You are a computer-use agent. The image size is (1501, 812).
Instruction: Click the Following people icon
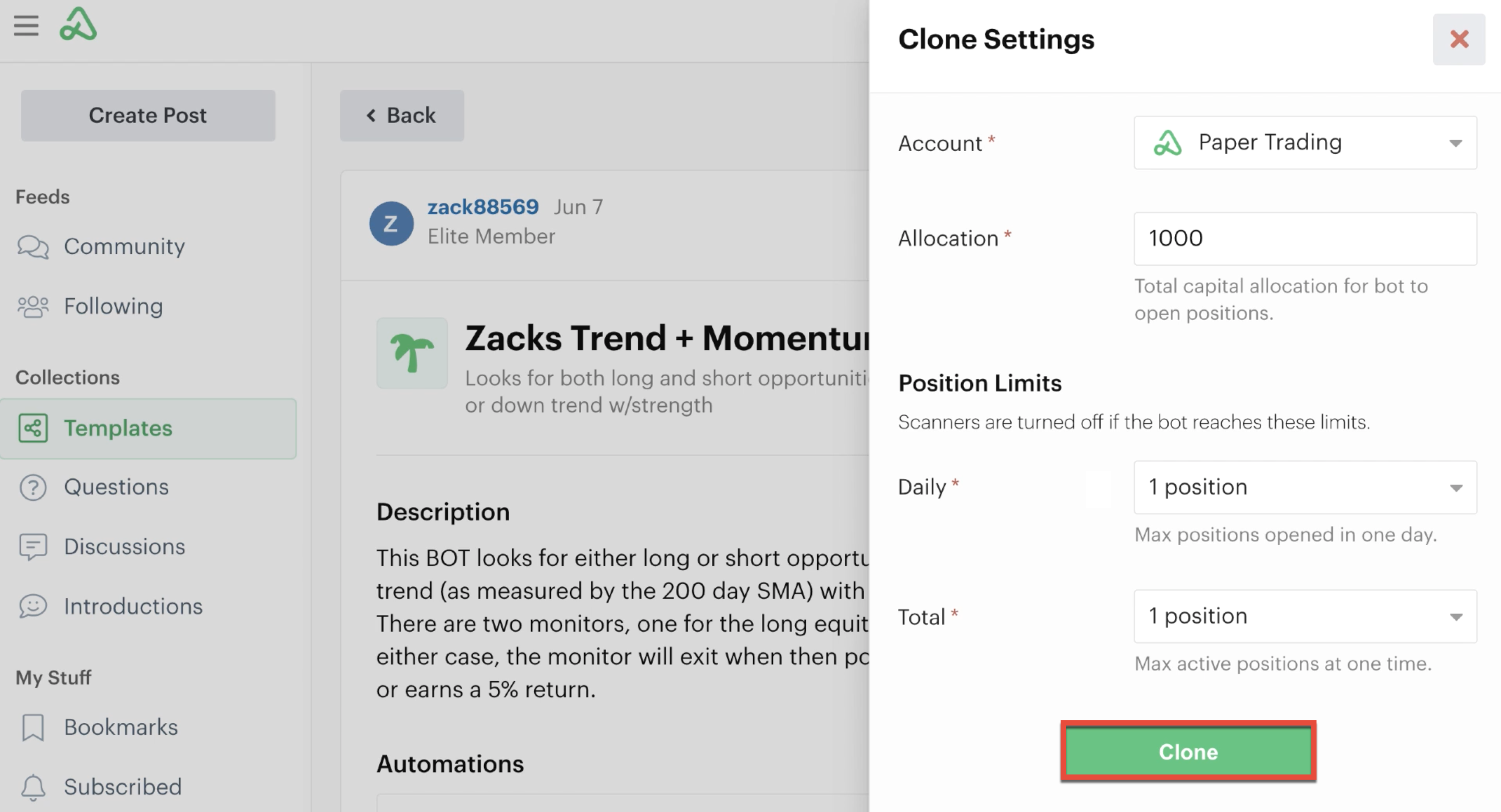pyautogui.click(x=33, y=307)
